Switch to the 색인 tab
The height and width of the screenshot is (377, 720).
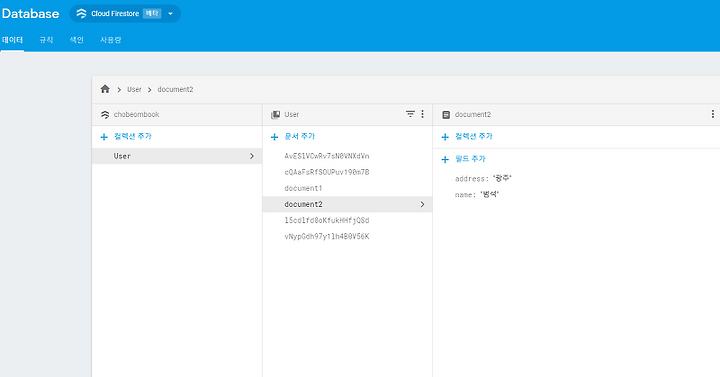click(x=77, y=40)
